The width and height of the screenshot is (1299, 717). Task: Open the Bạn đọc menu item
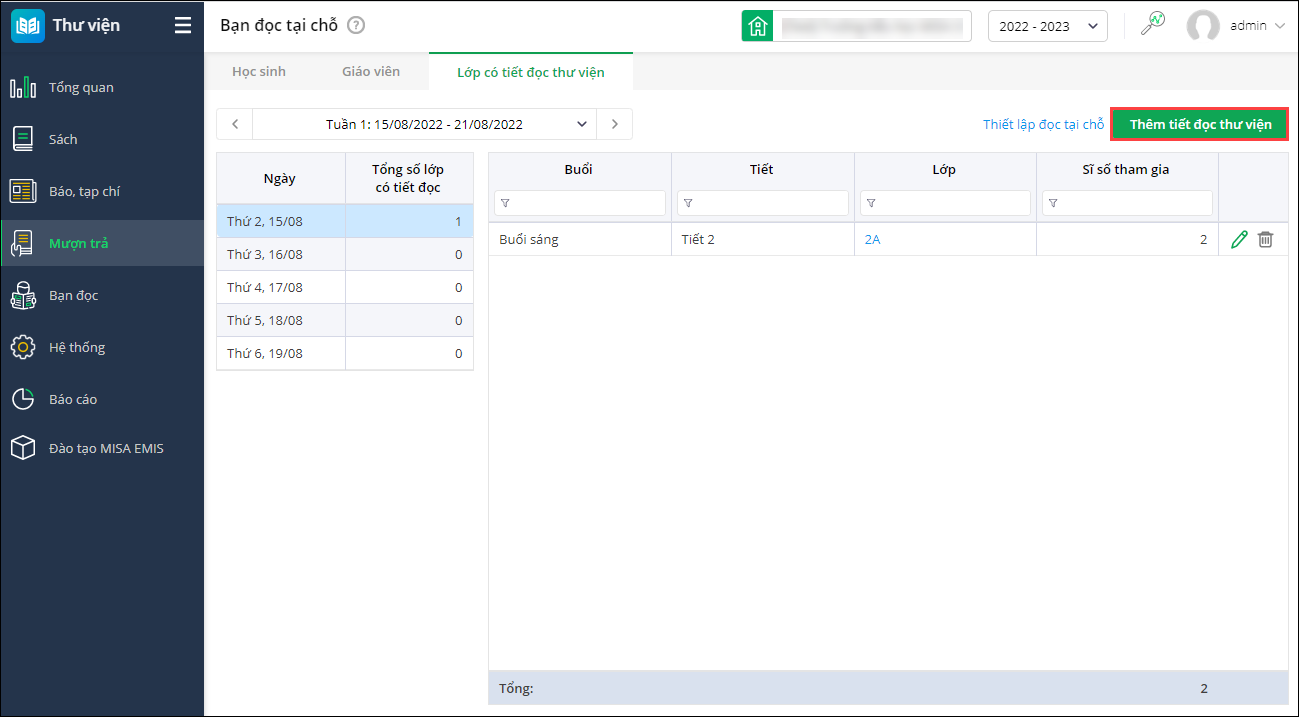click(x=102, y=295)
